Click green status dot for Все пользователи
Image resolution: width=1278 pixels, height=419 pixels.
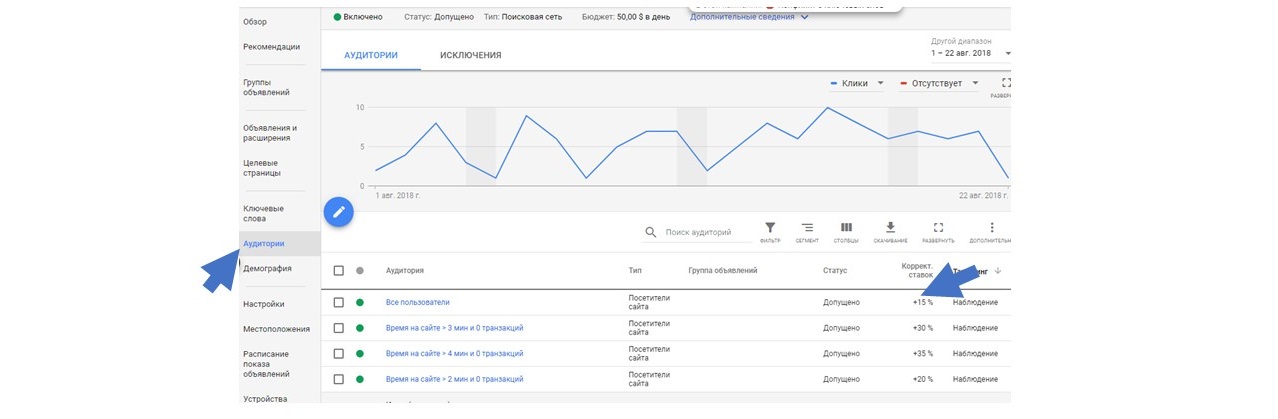pyautogui.click(x=360, y=302)
